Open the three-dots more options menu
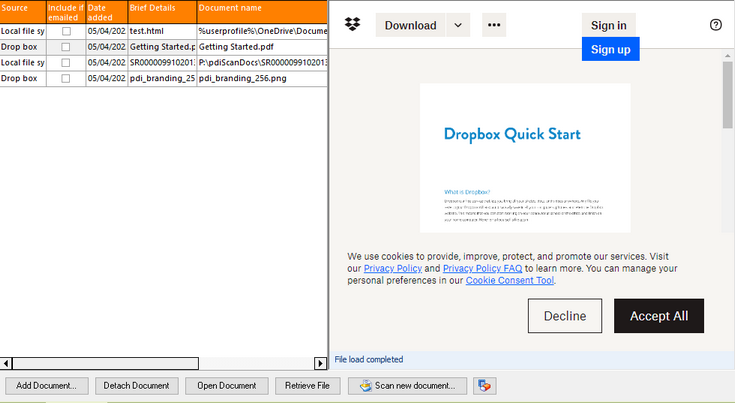The height and width of the screenshot is (403, 735). [x=494, y=25]
